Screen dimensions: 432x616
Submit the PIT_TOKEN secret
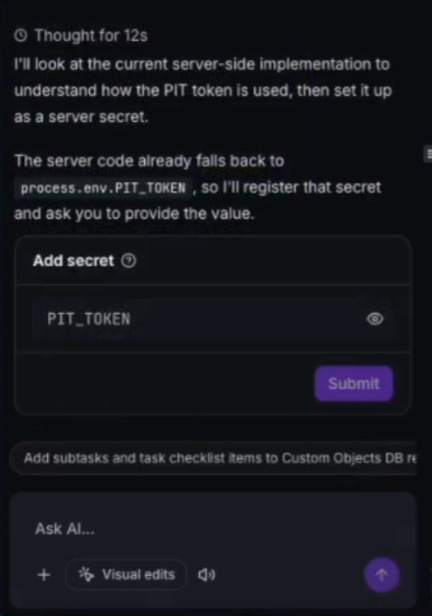pos(354,384)
